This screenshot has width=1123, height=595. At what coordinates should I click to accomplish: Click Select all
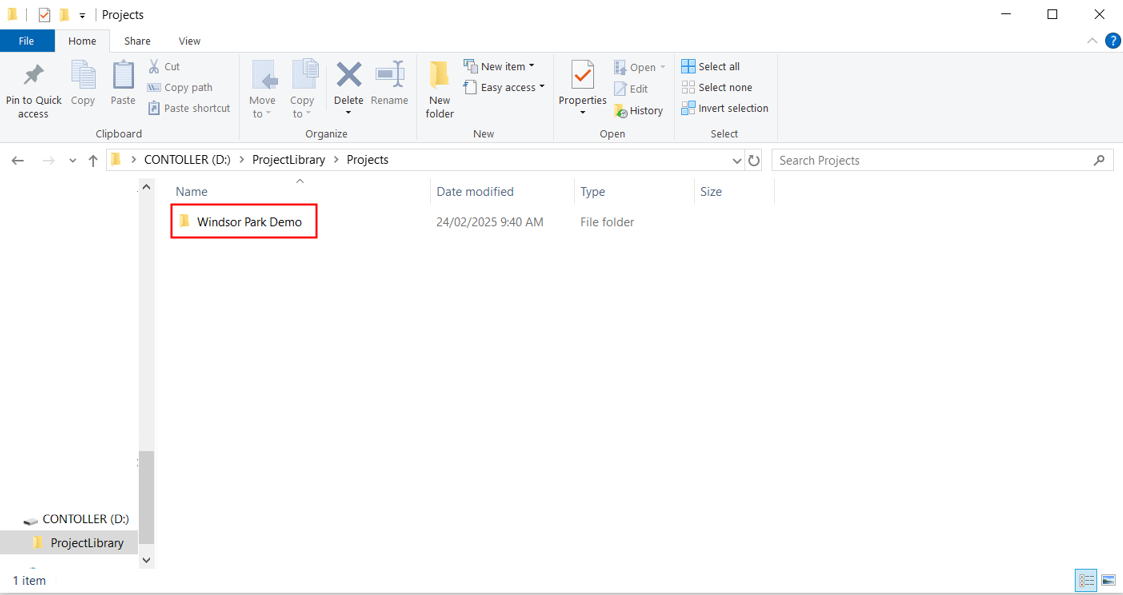click(x=710, y=67)
